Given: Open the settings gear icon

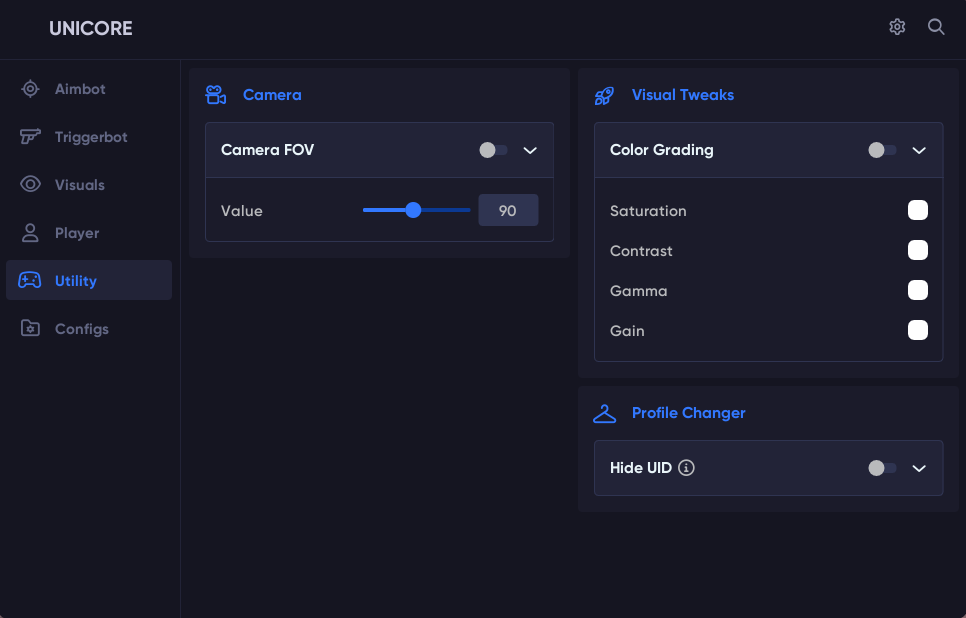Looking at the screenshot, I should (x=897, y=27).
